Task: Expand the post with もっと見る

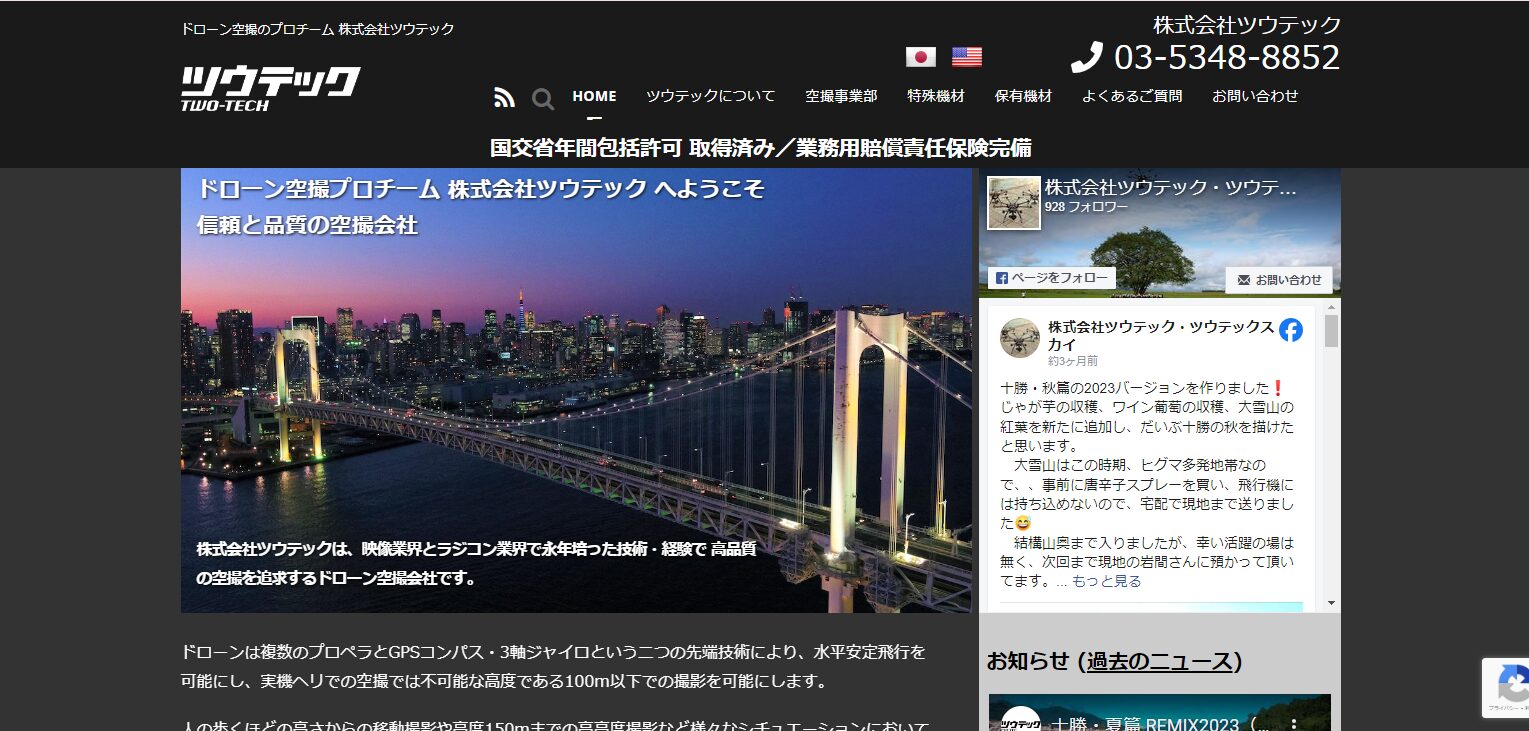Action: [1106, 581]
